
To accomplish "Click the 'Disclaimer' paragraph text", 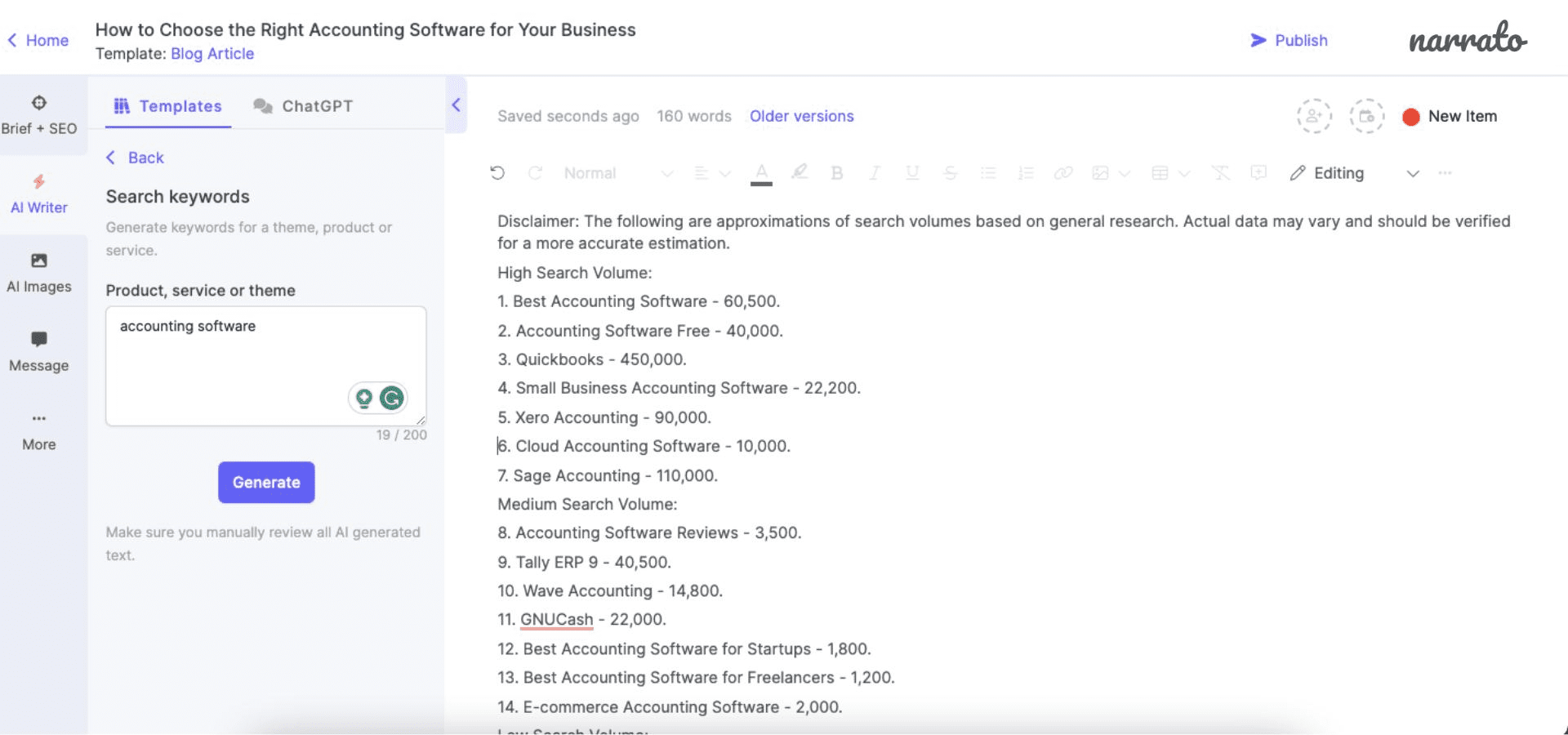I will pos(1004,232).
